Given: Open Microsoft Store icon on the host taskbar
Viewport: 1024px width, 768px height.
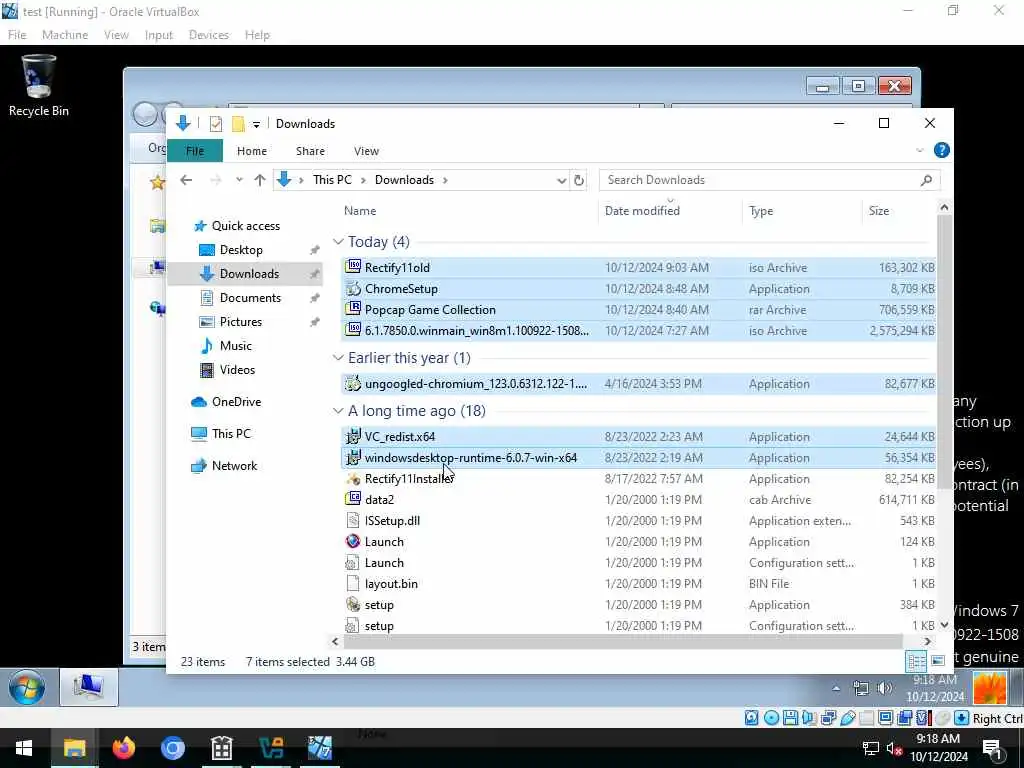Looking at the screenshot, I should coord(222,748).
